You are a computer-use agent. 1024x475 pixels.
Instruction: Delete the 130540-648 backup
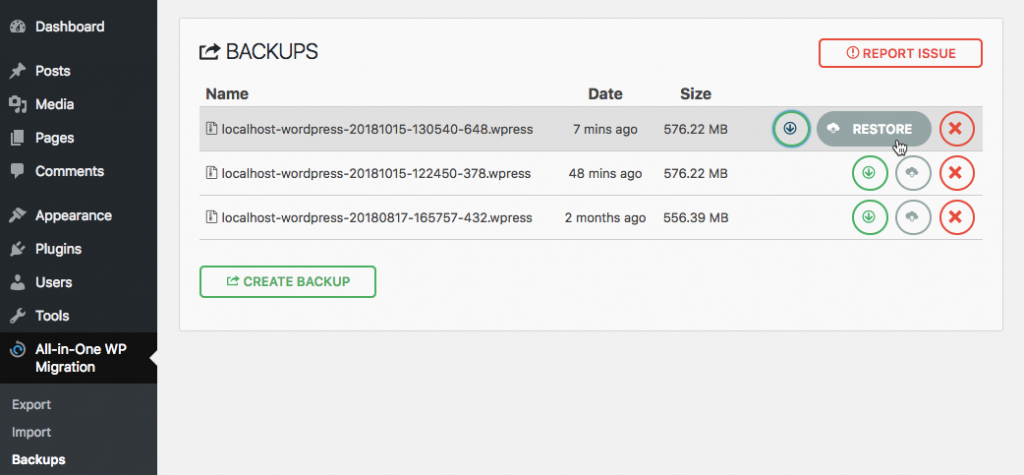(x=957, y=129)
